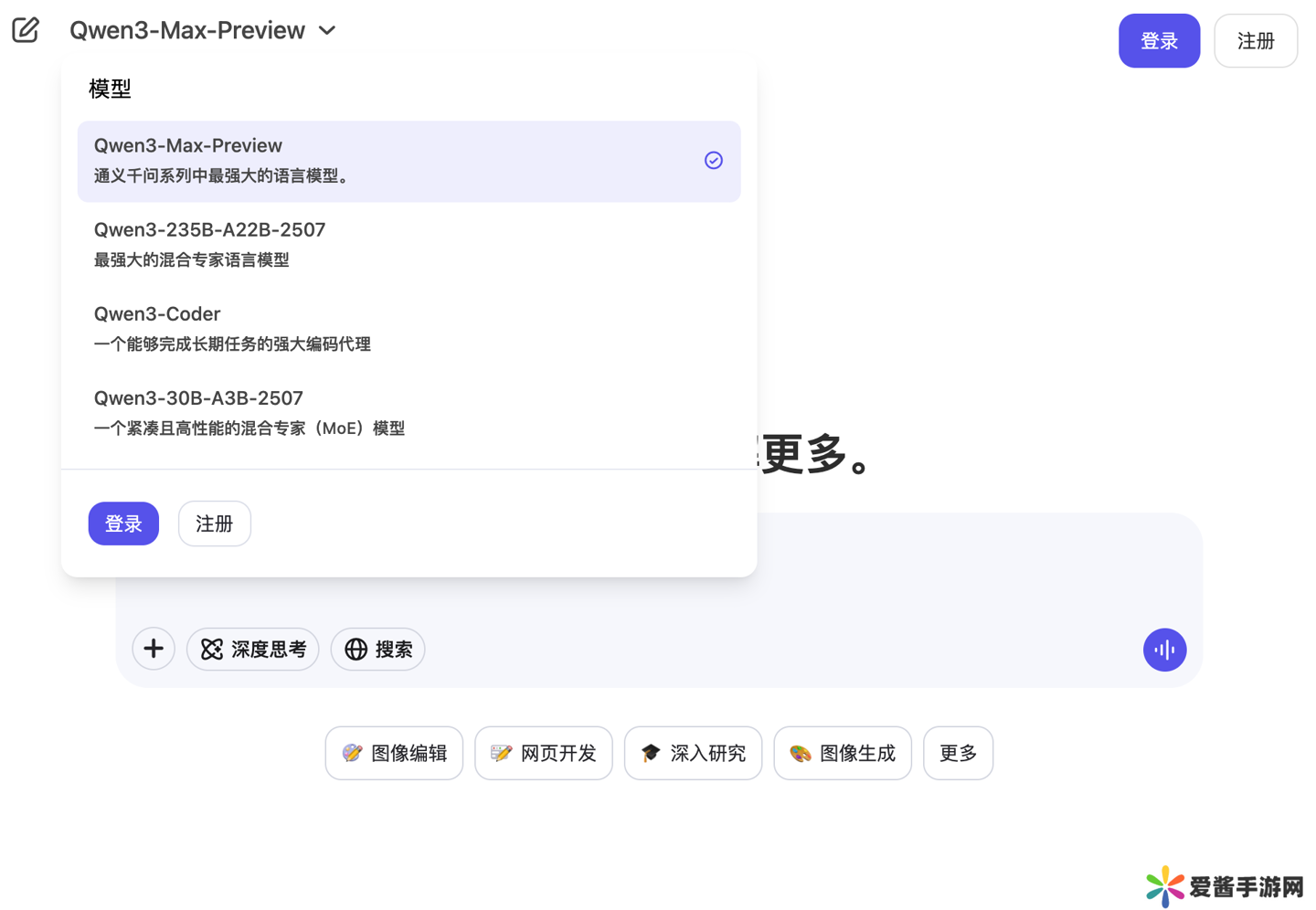Click the voice input waveform icon
This screenshot has width=1316, height=910.
pos(1164,650)
